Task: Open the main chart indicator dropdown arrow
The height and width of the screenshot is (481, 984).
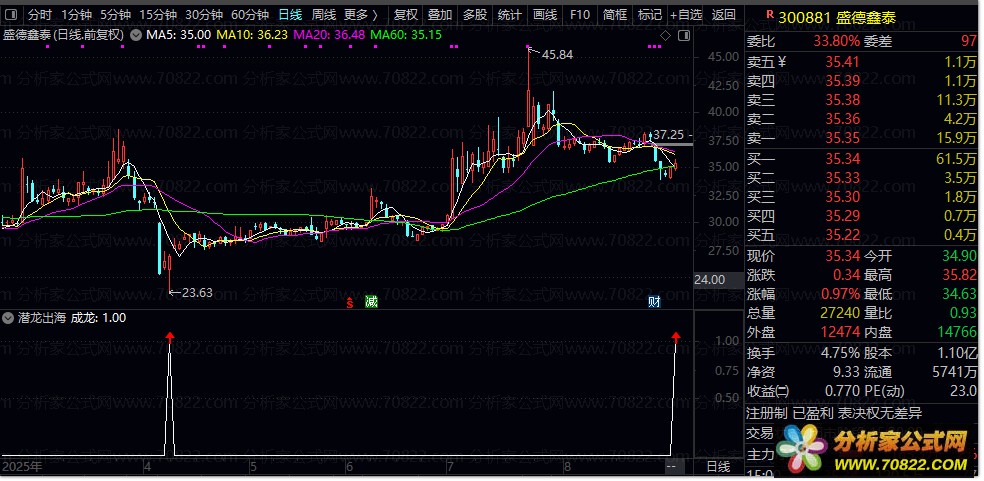Action: click(135, 36)
